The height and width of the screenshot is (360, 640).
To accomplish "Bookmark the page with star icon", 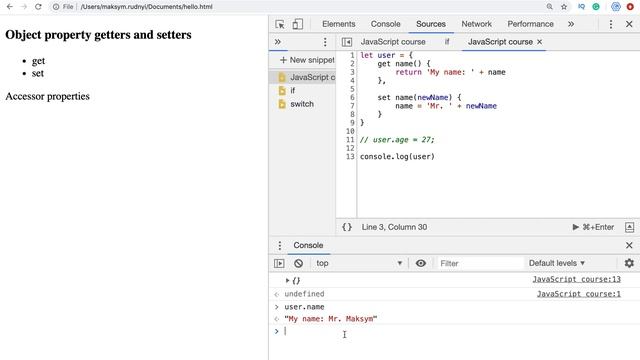I will (x=564, y=7).
